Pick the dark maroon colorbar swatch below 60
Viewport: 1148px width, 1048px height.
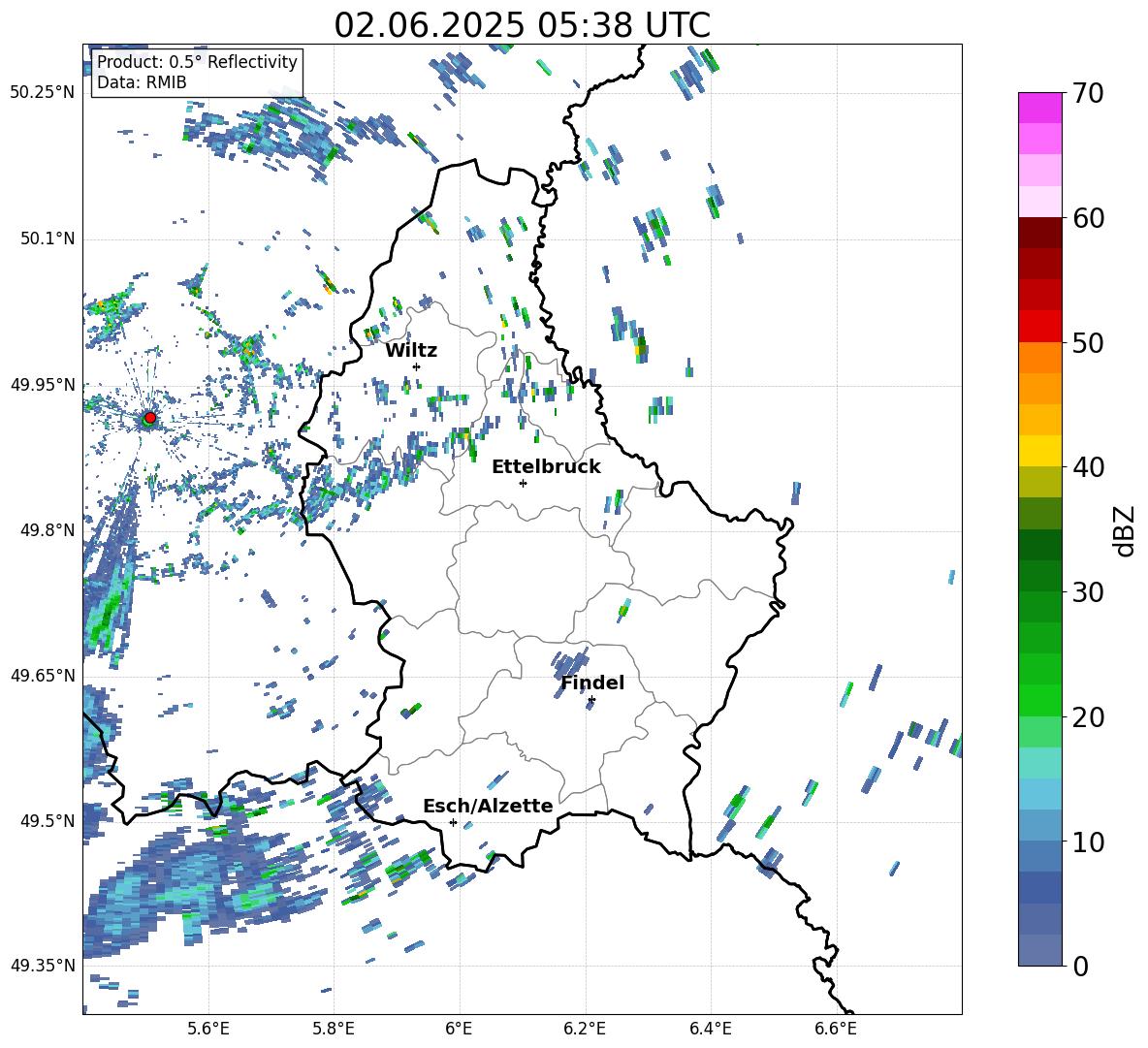[1039, 233]
